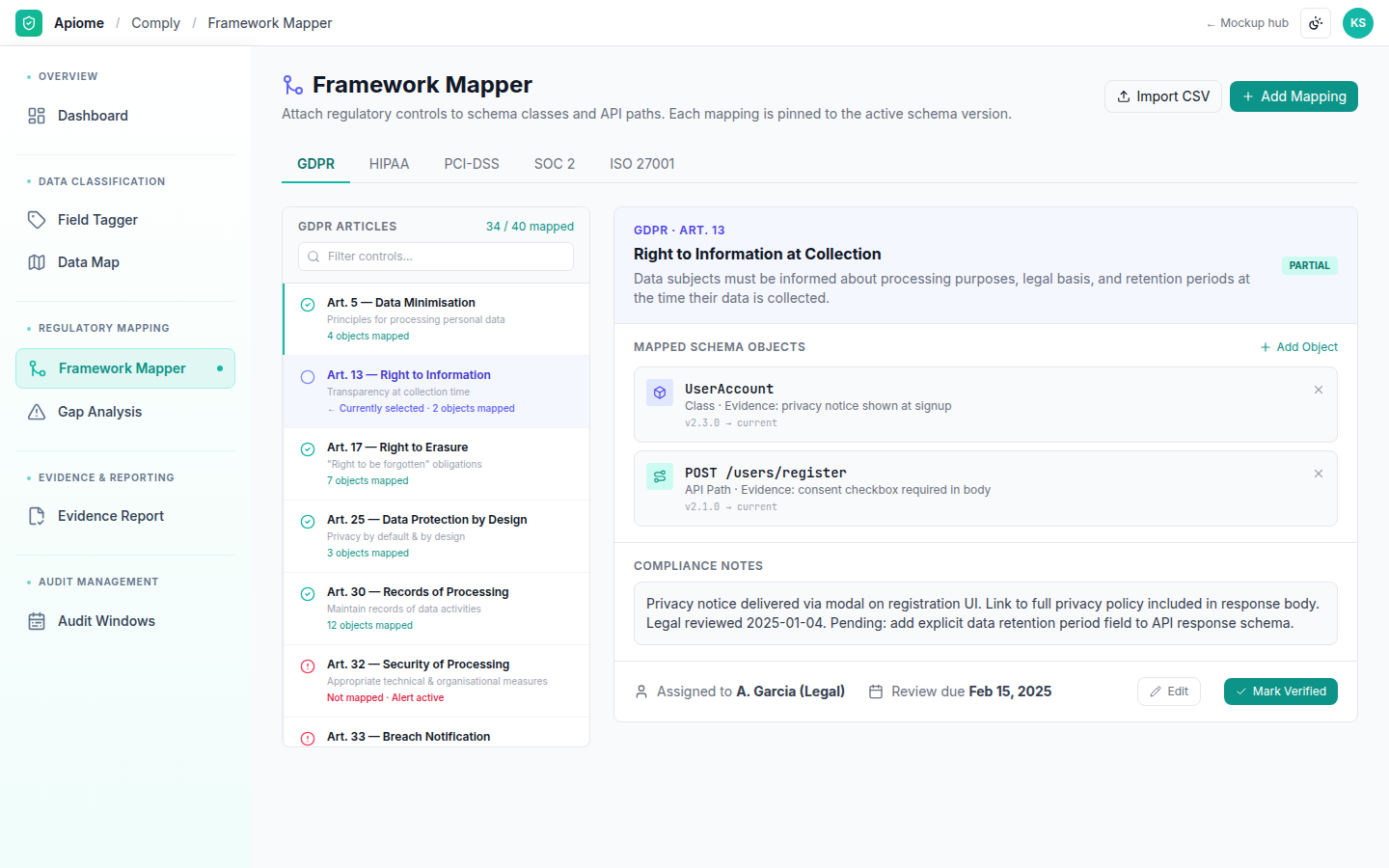1389x868 pixels.
Task: Click the red alert icon for Art. 32
Action: (x=308, y=666)
